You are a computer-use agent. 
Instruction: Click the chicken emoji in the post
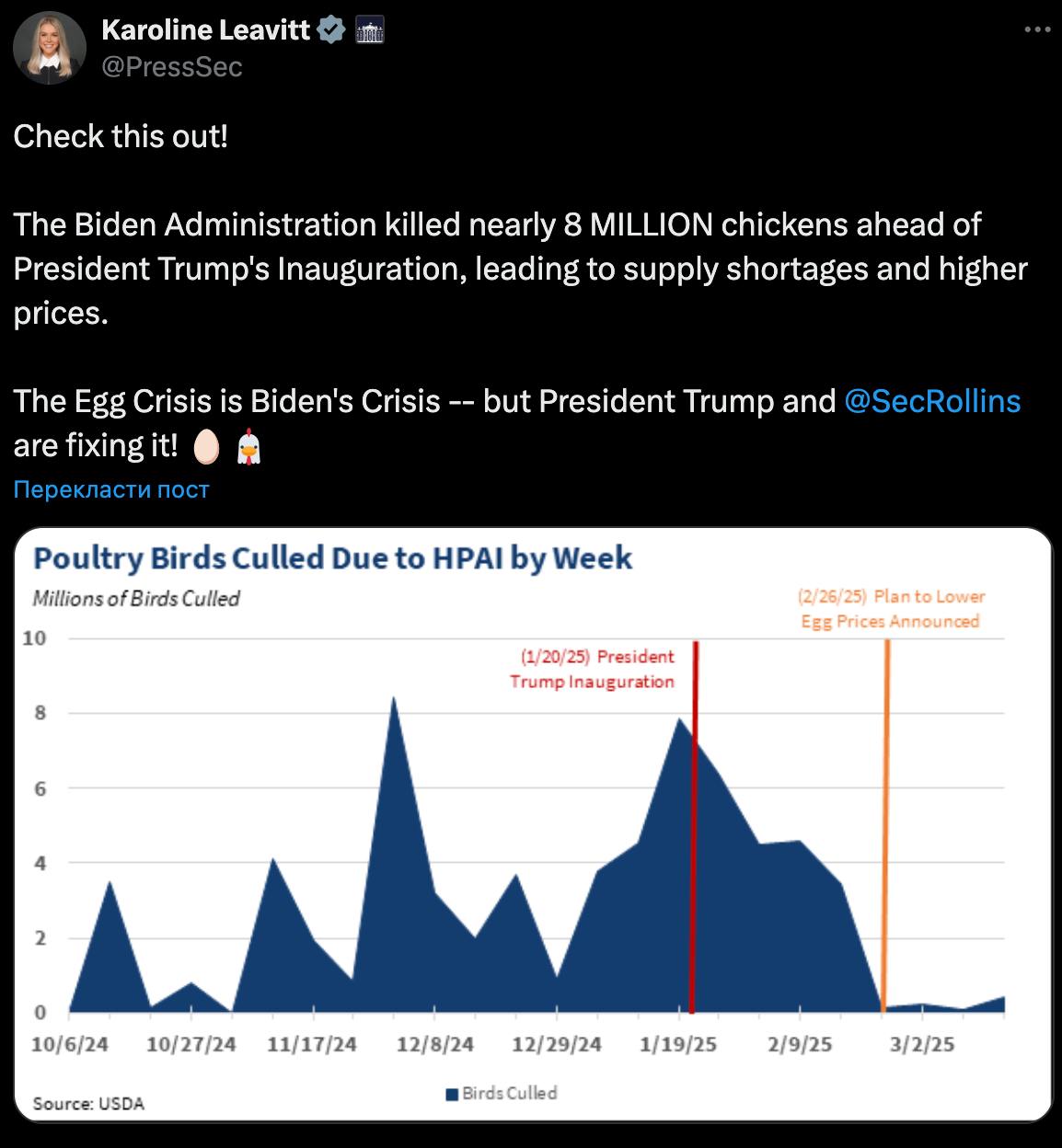249,447
